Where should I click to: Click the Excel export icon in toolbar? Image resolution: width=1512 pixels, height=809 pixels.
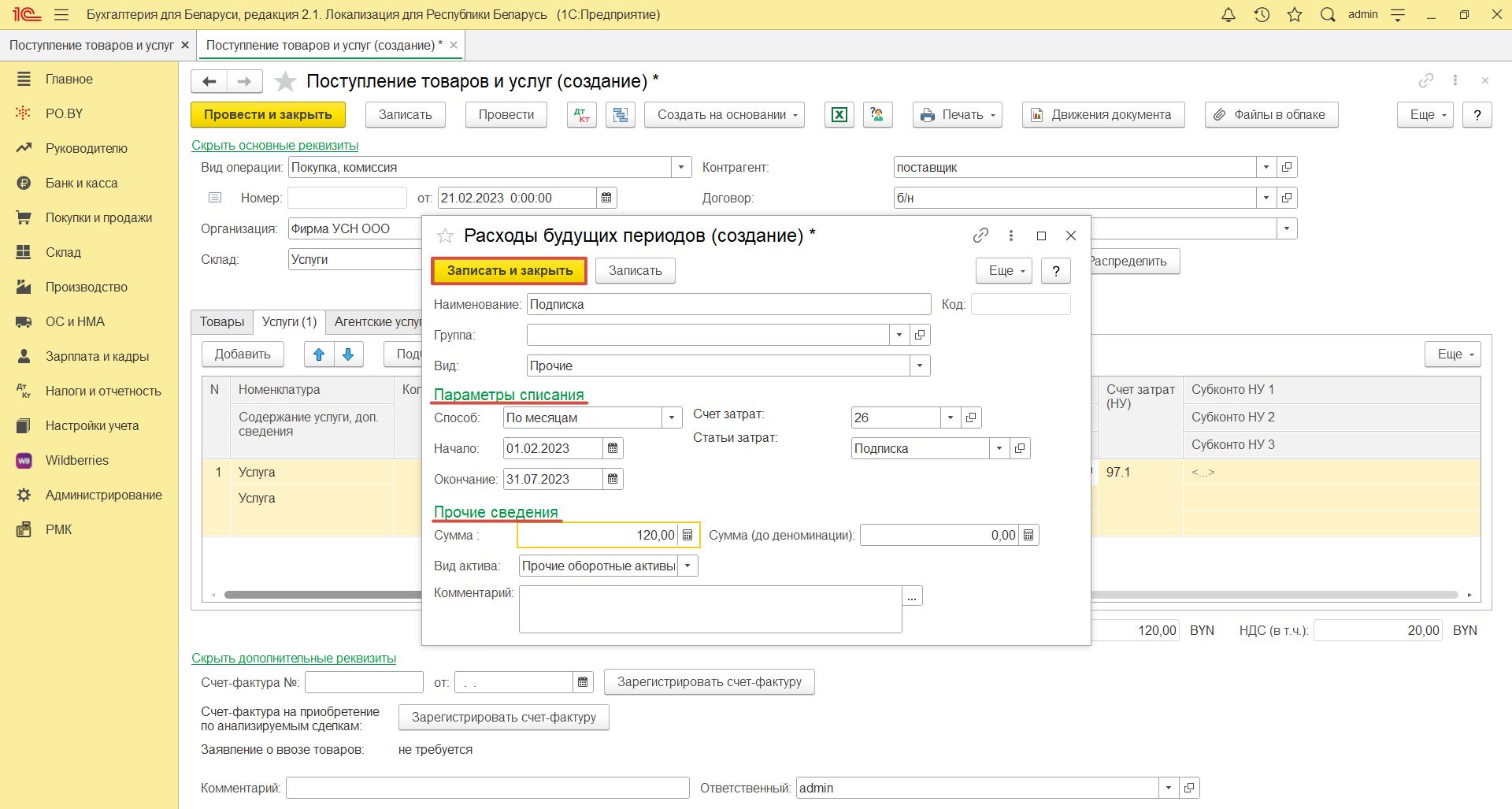pos(839,115)
